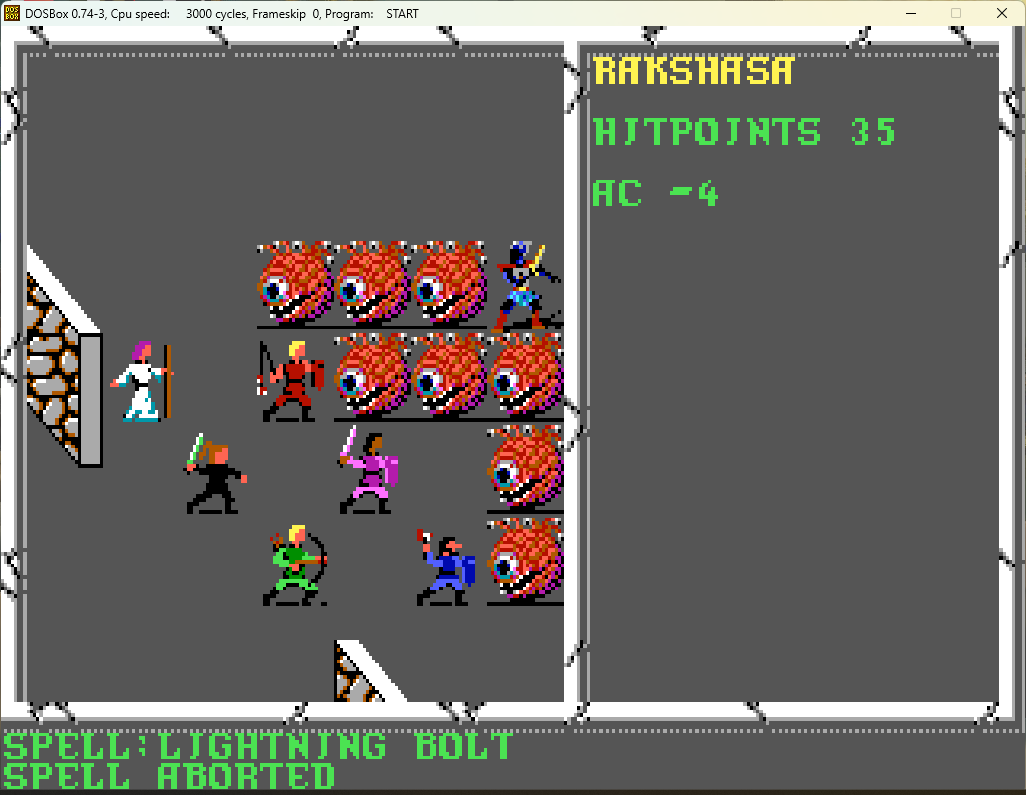Image resolution: width=1026 pixels, height=795 pixels.
Task: Target the middle beholder in the top row
Action: point(373,283)
